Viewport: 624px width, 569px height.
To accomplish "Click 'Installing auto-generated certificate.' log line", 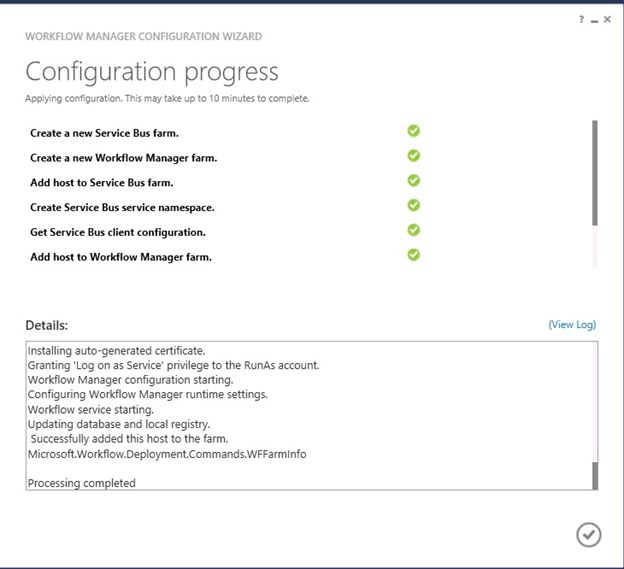I will [116, 351].
